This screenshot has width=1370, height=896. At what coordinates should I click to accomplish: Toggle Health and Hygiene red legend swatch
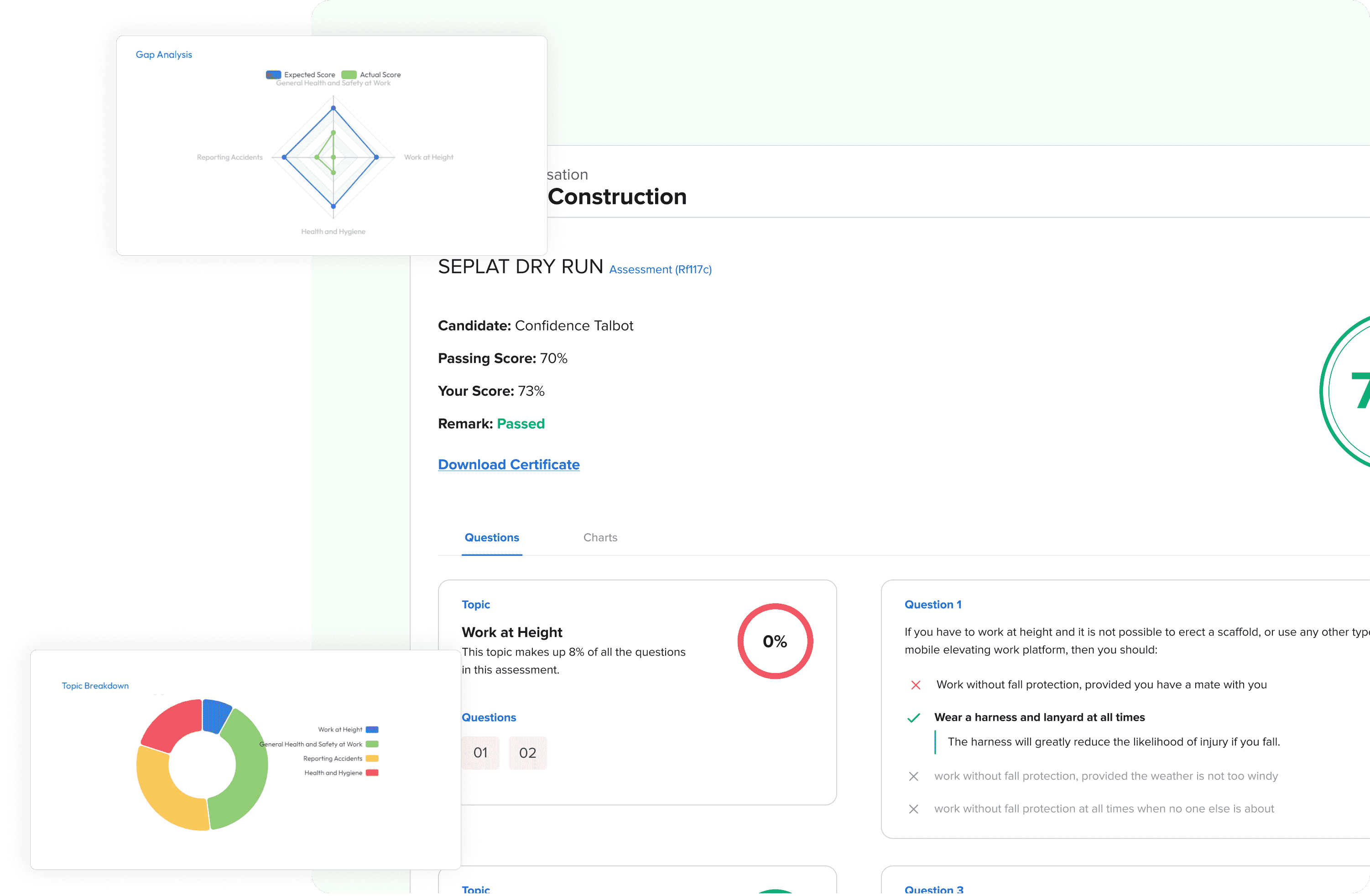tap(372, 773)
